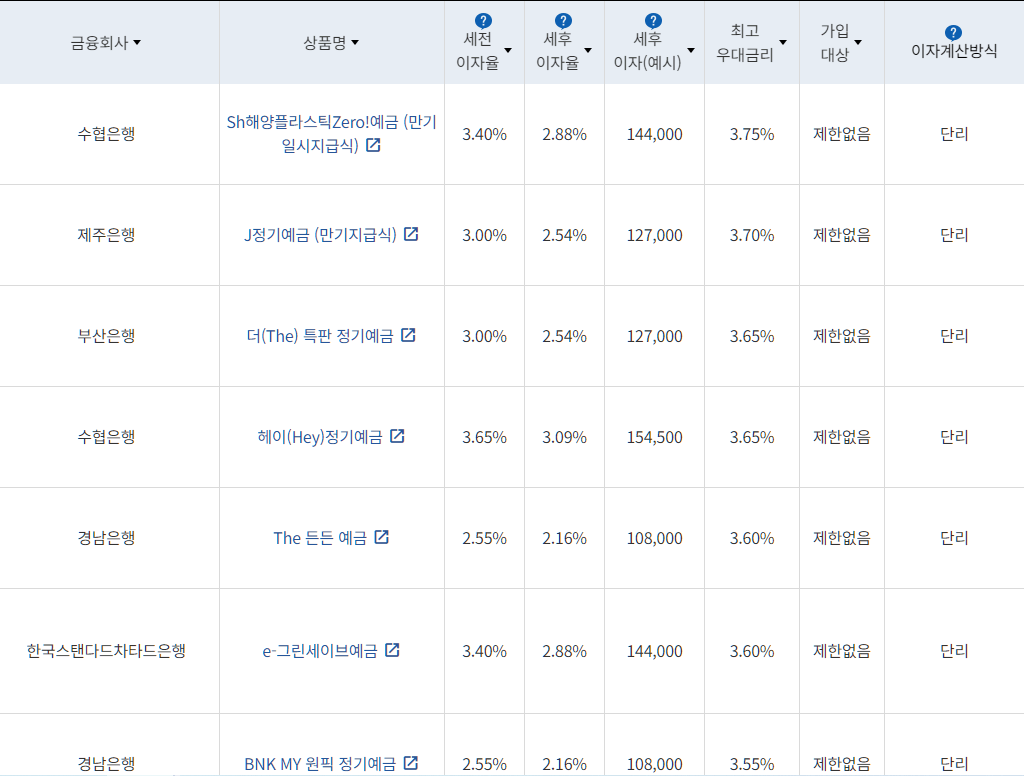This screenshot has width=1024, height=776.
Task: Click 154,500 세후 이자 value
Action: coord(654,437)
